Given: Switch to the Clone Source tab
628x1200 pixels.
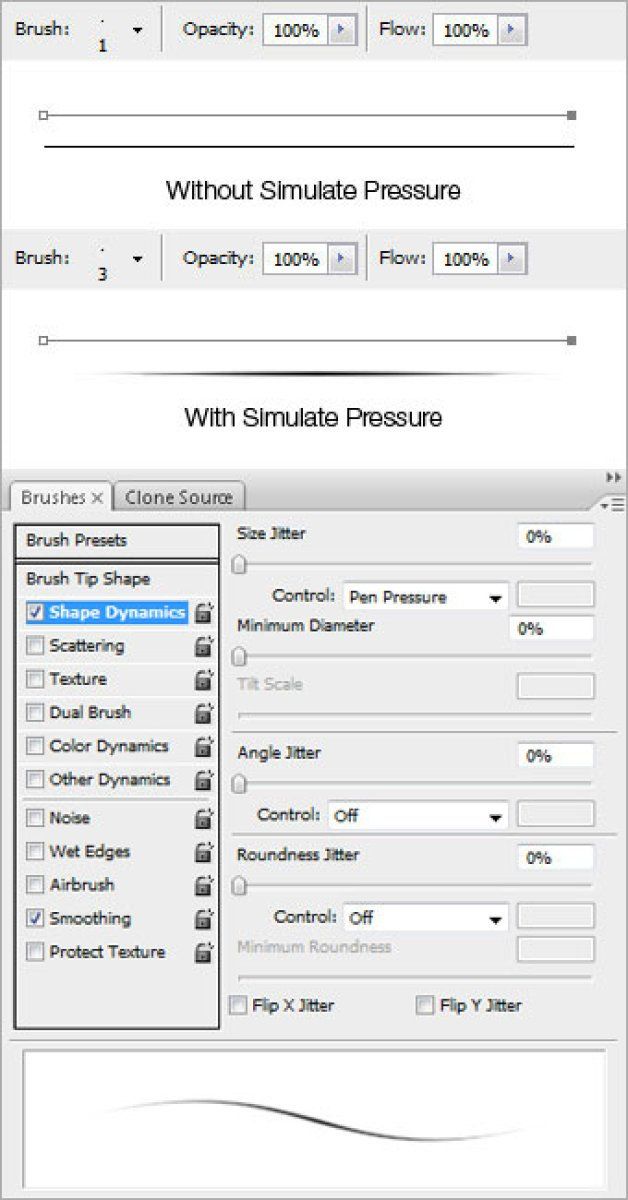Looking at the screenshot, I should 178,497.
